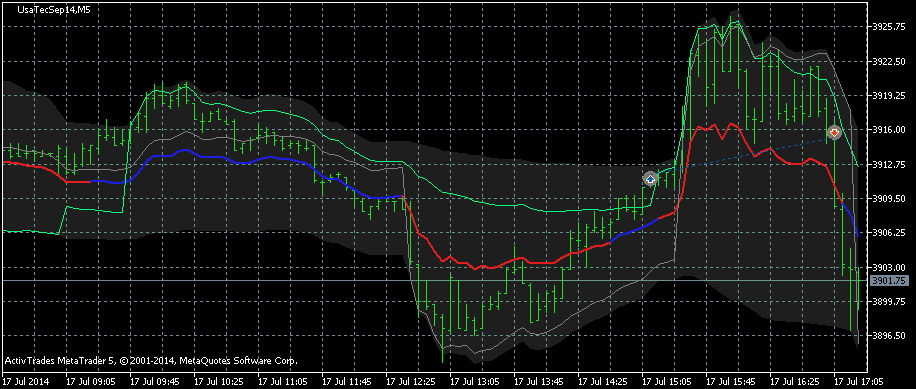Click the time label 17 Jul 09:45

point(155,381)
